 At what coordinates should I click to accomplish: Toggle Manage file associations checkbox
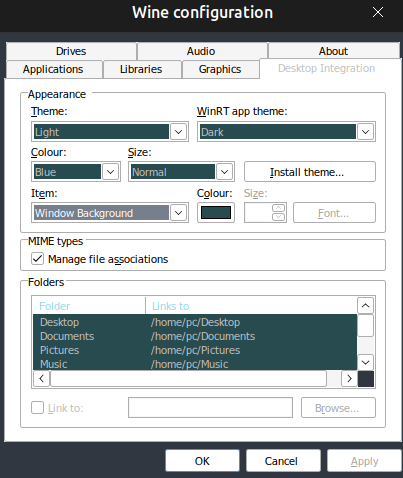pyautogui.click(x=37, y=259)
